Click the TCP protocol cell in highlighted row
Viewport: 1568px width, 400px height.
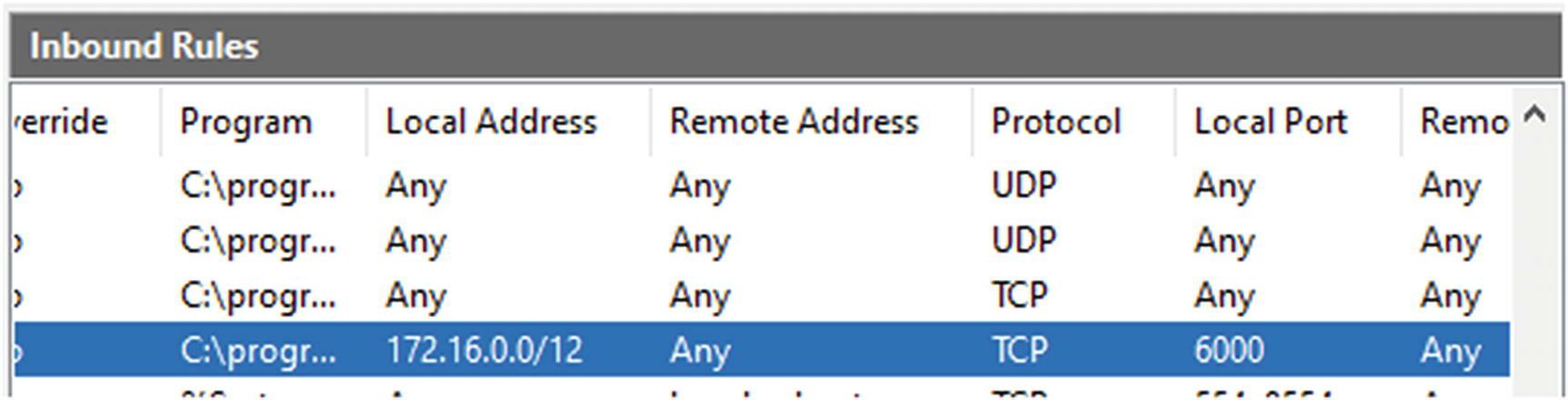1019,350
